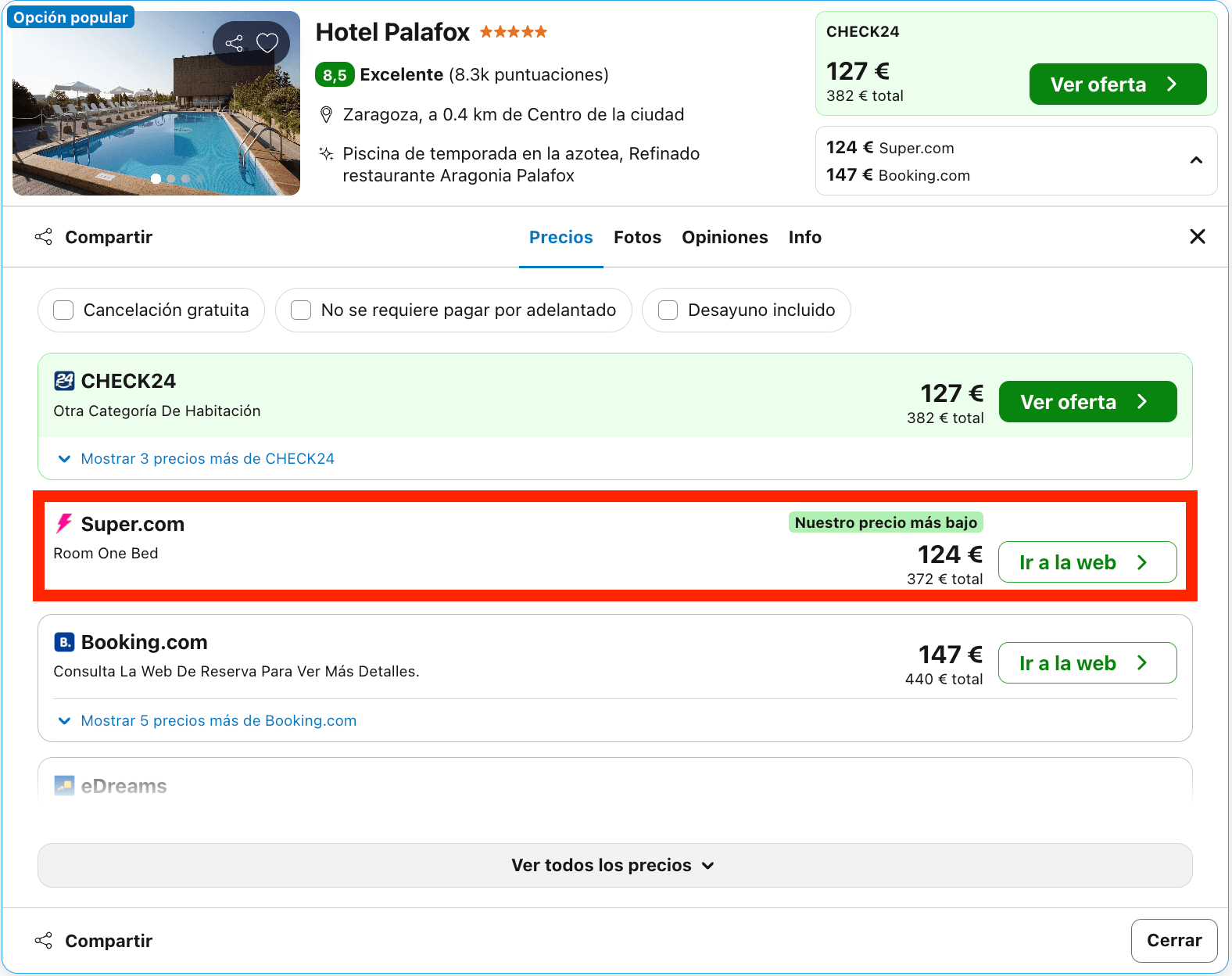The height and width of the screenshot is (976, 1232).
Task: Click Excelente (8.3k puntuaciones) text
Action: (x=484, y=75)
